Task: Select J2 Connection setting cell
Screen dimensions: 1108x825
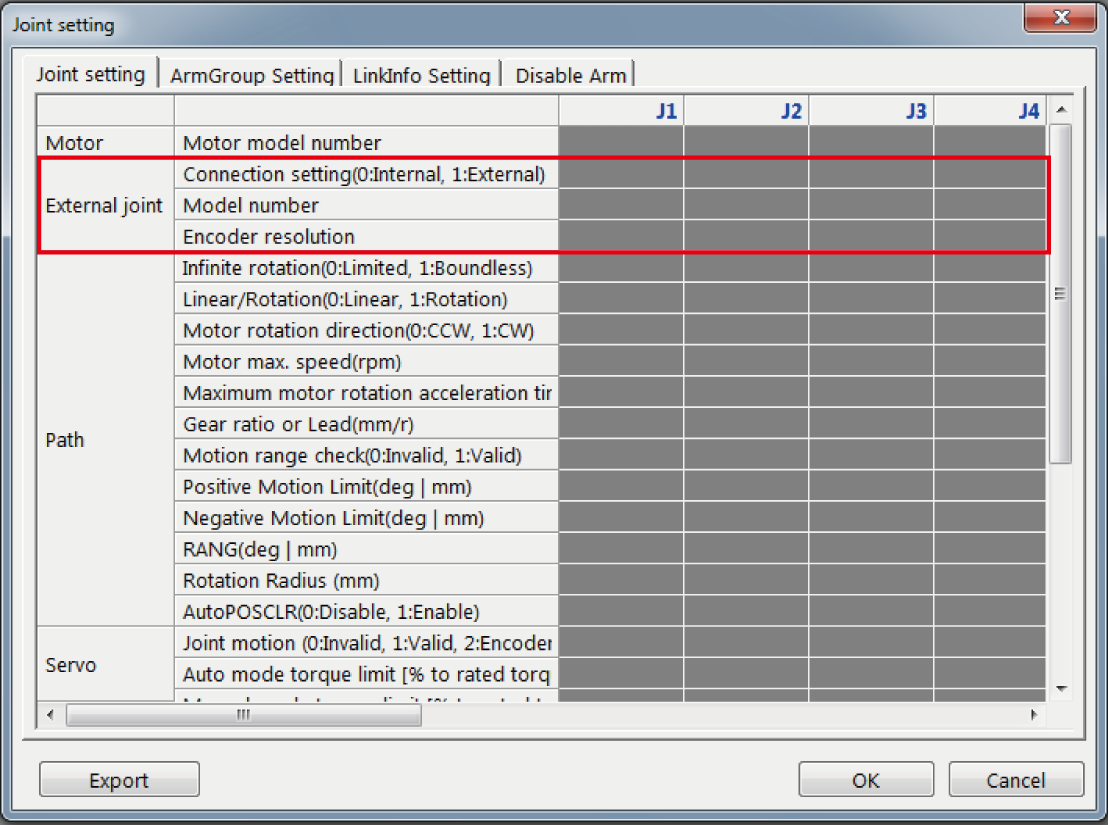Action: click(746, 174)
